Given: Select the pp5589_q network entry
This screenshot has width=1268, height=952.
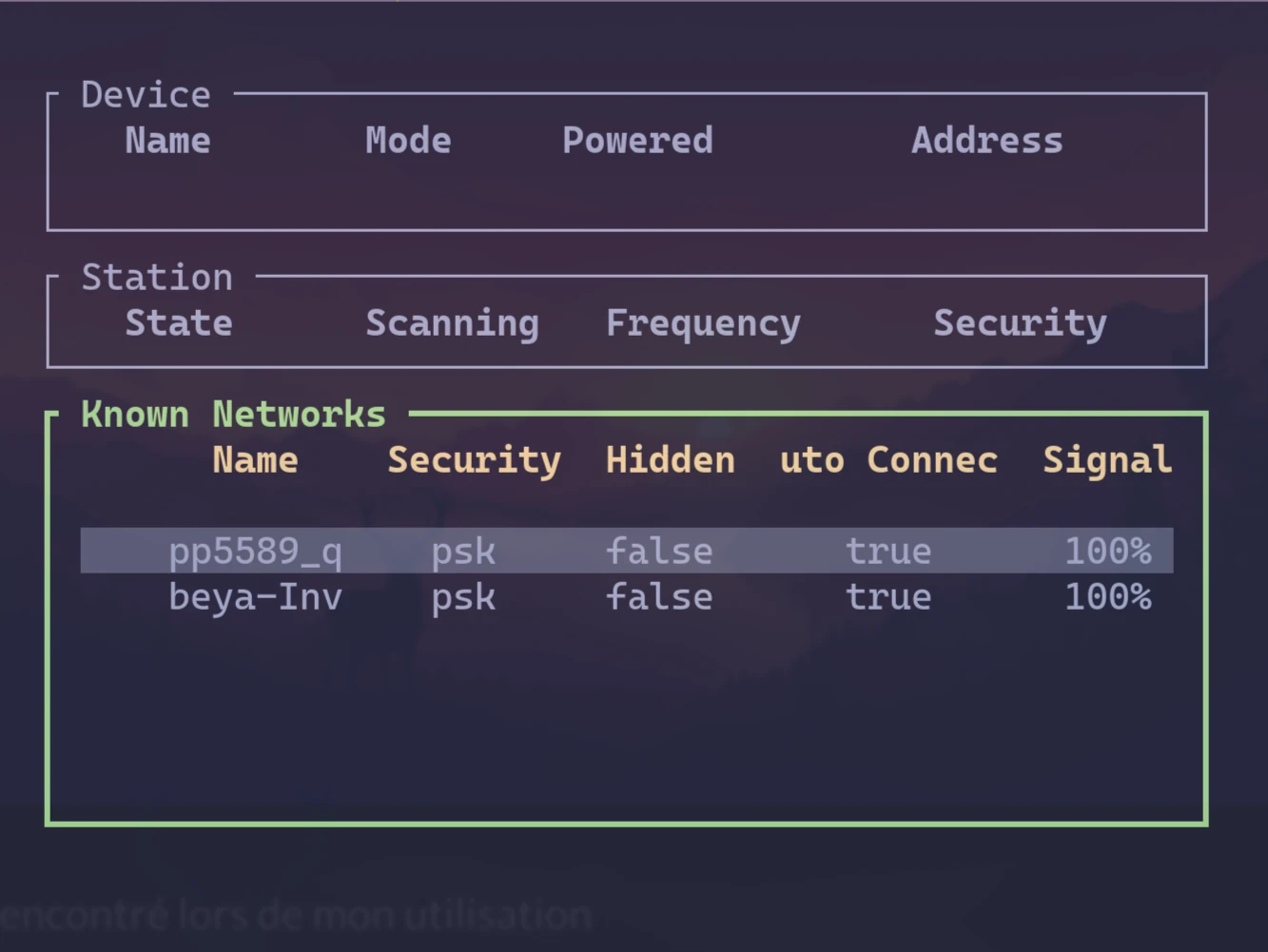Looking at the screenshot, I should pyautogui.click(x=255, y=550).
